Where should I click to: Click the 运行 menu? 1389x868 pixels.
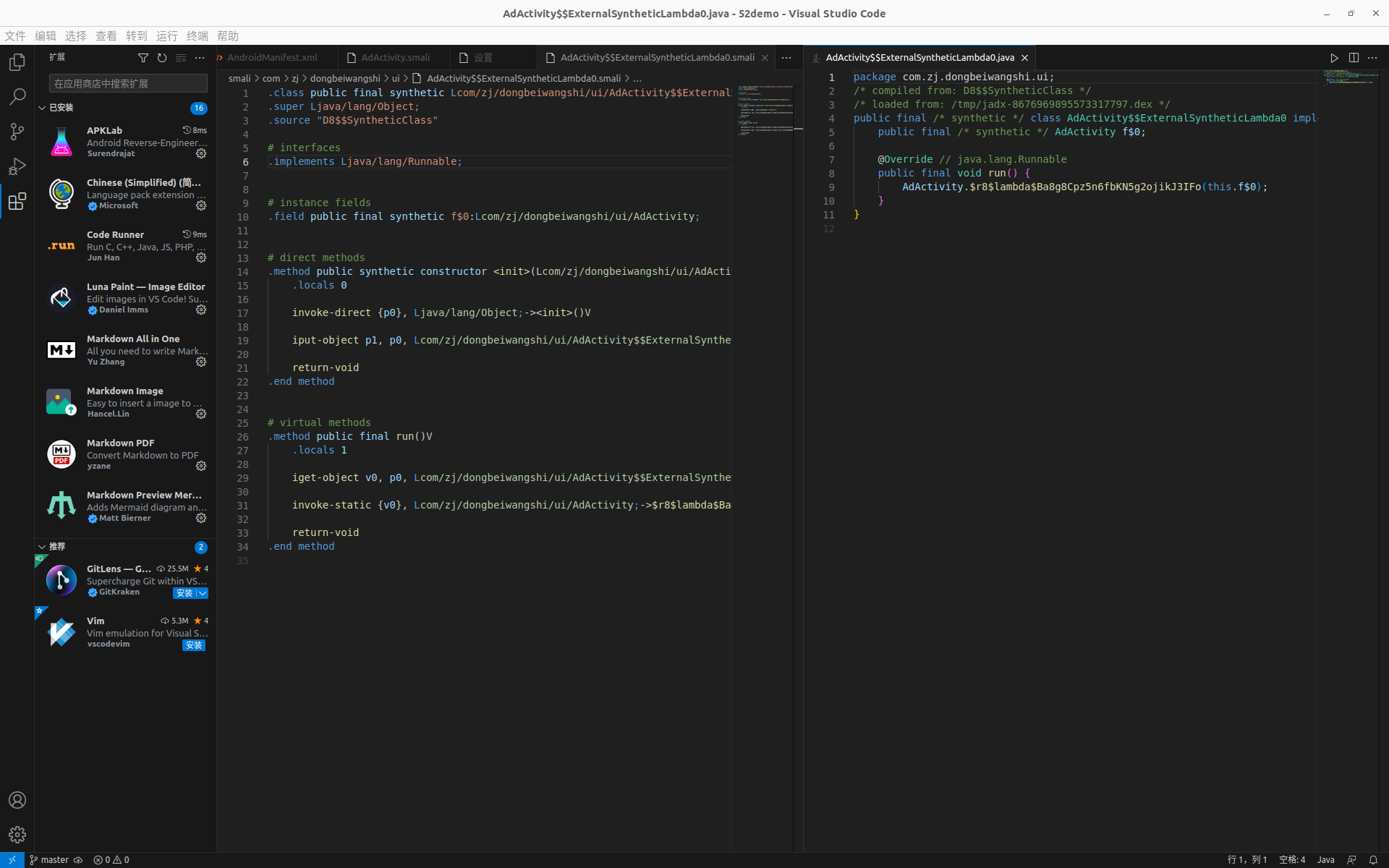pos(167,36)
